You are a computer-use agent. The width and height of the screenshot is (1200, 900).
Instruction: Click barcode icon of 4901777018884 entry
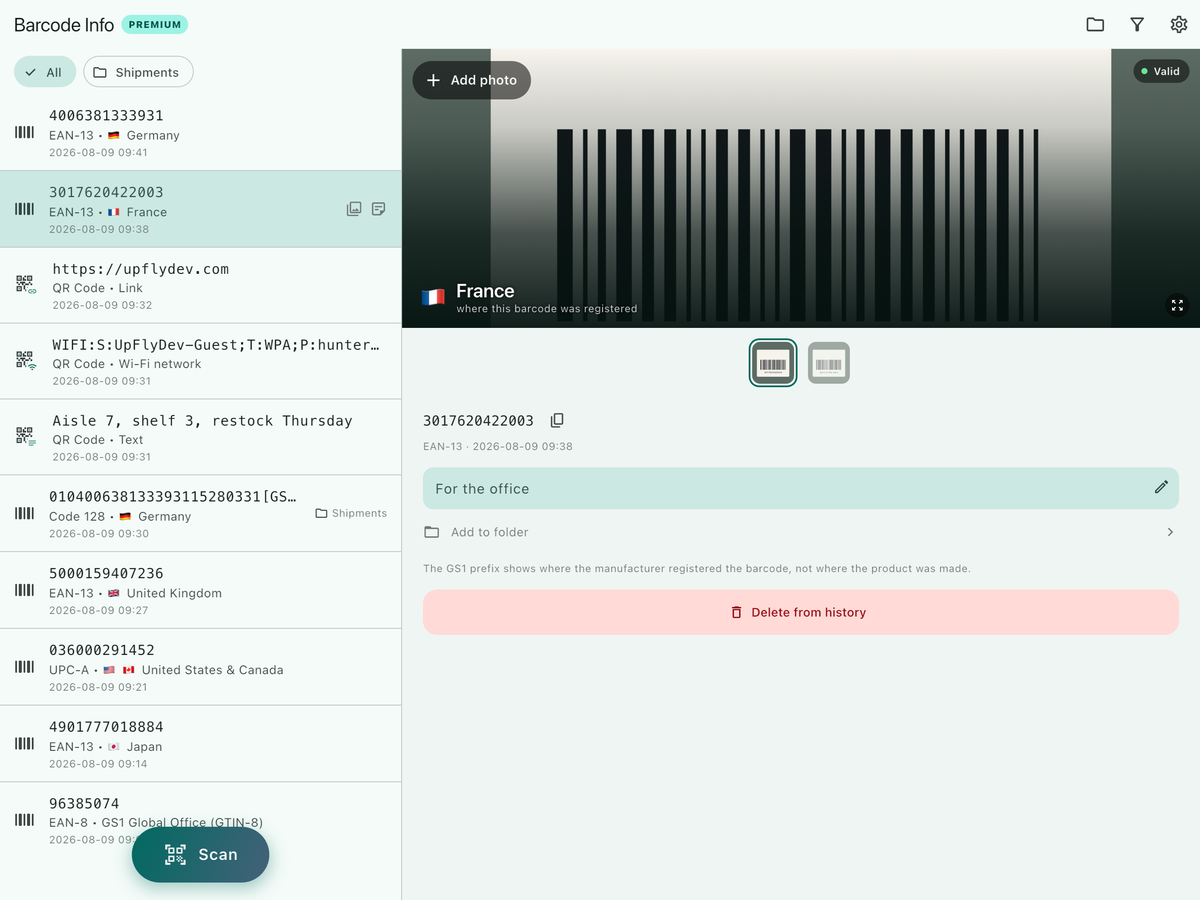point(24,744)
